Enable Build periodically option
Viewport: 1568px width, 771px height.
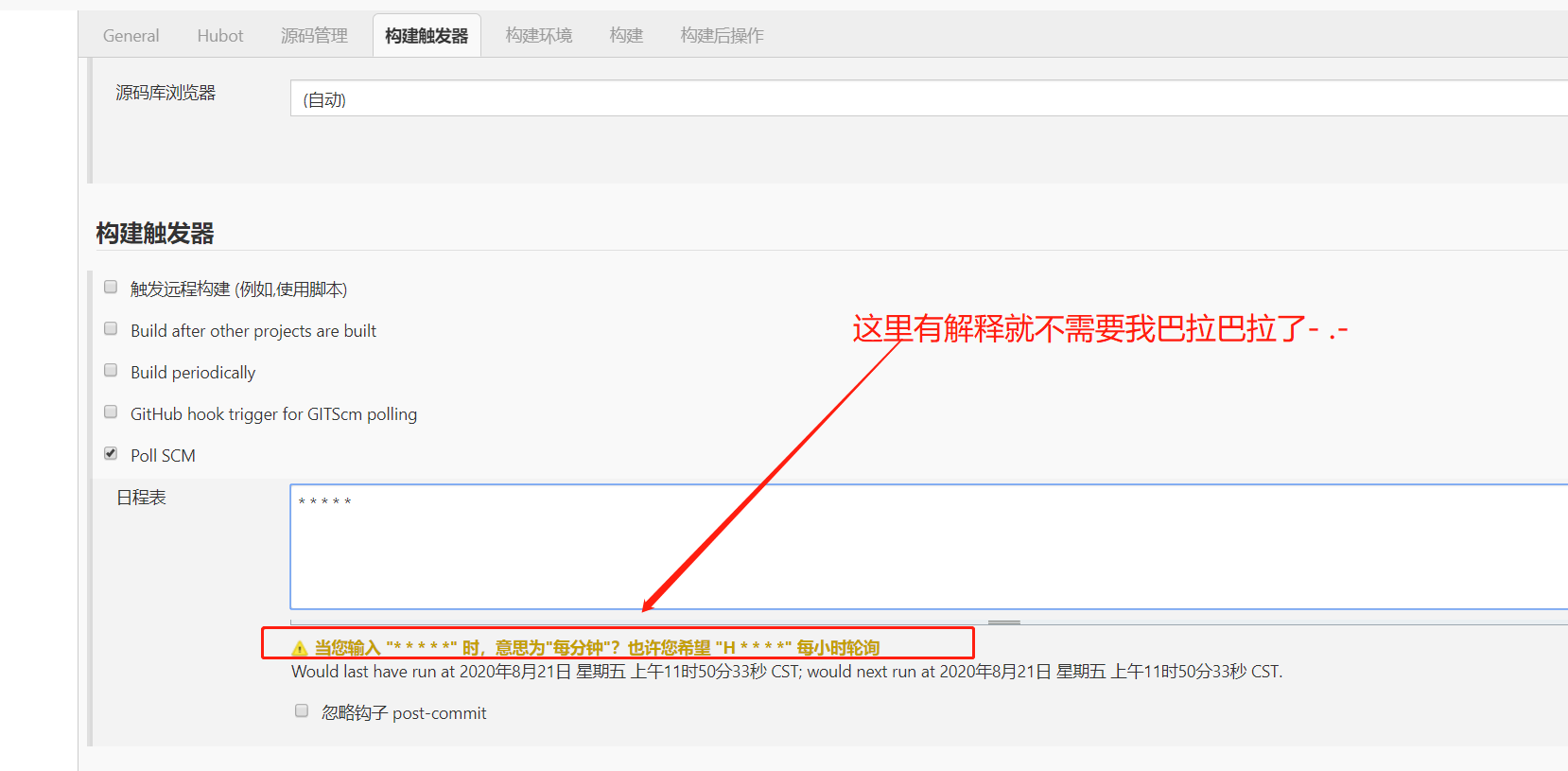point(111,370)
